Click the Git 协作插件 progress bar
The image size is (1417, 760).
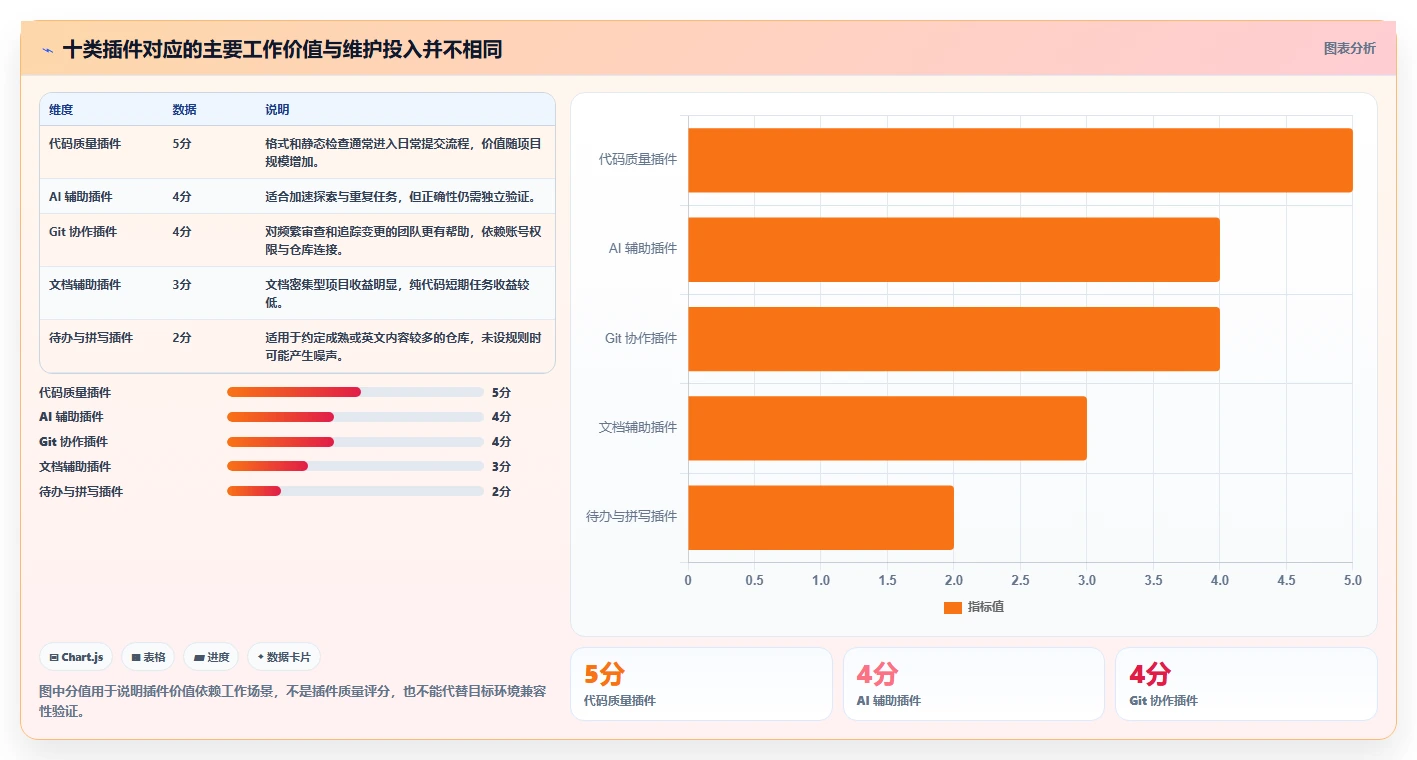[355, 442]
